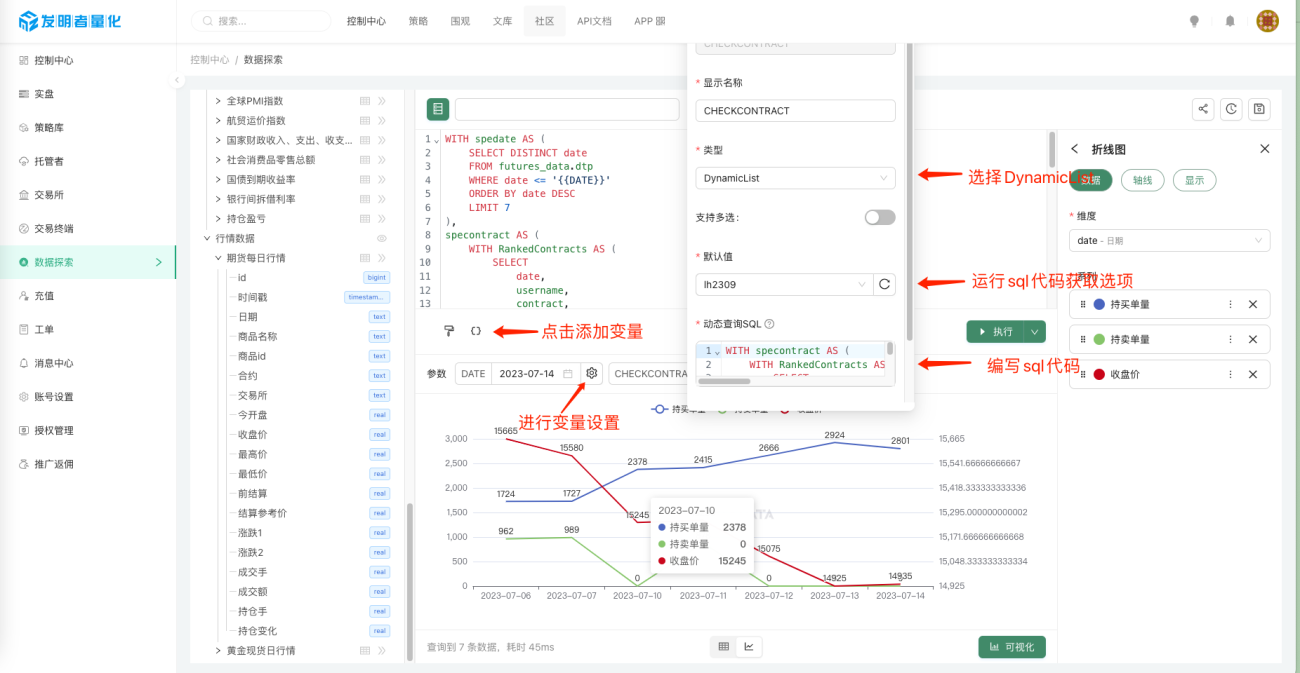Open the 默认值 lh2309 dropdown

(x=784, y=285)
